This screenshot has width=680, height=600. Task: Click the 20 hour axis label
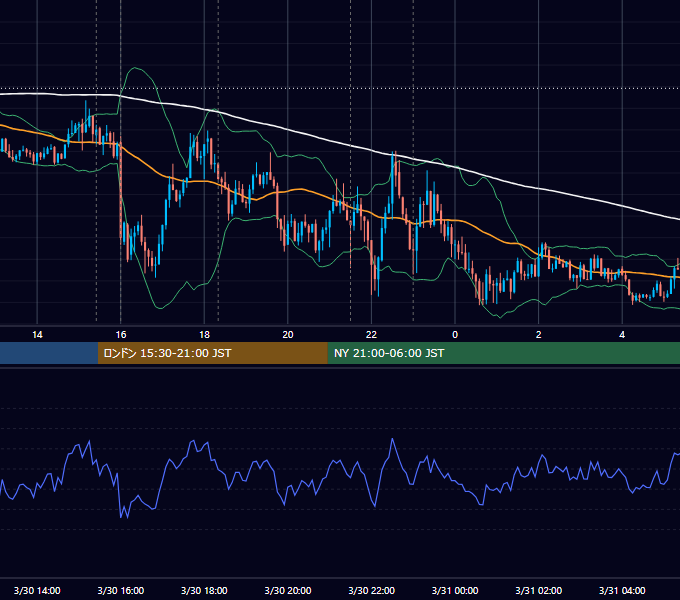(x=288, y=335)
